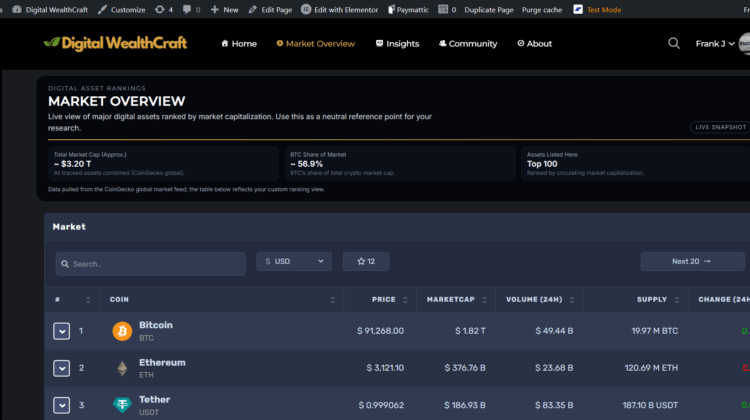
Task: Click the Ethereum coin logo
Action: [122, 368]
